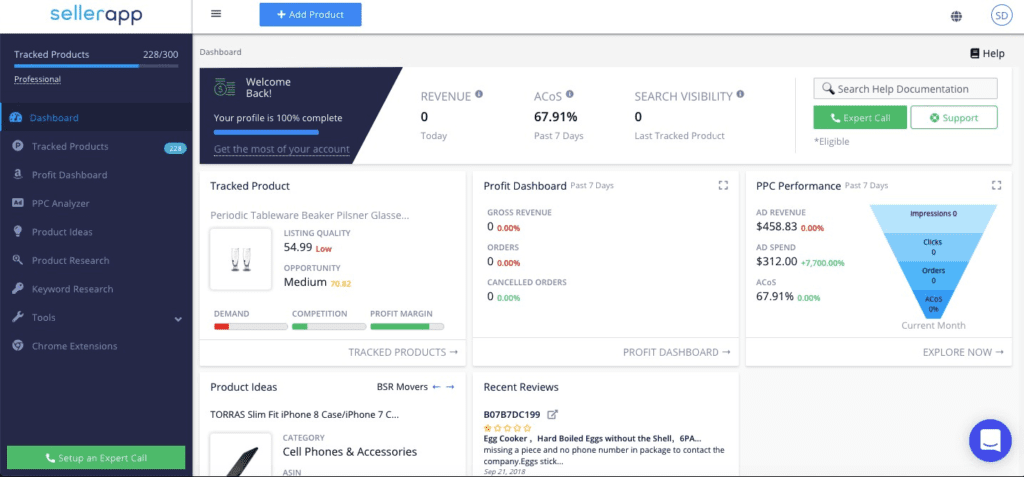Click the Clicks funnel segment
1024x477 pixels.
click(x=933, y=246)
